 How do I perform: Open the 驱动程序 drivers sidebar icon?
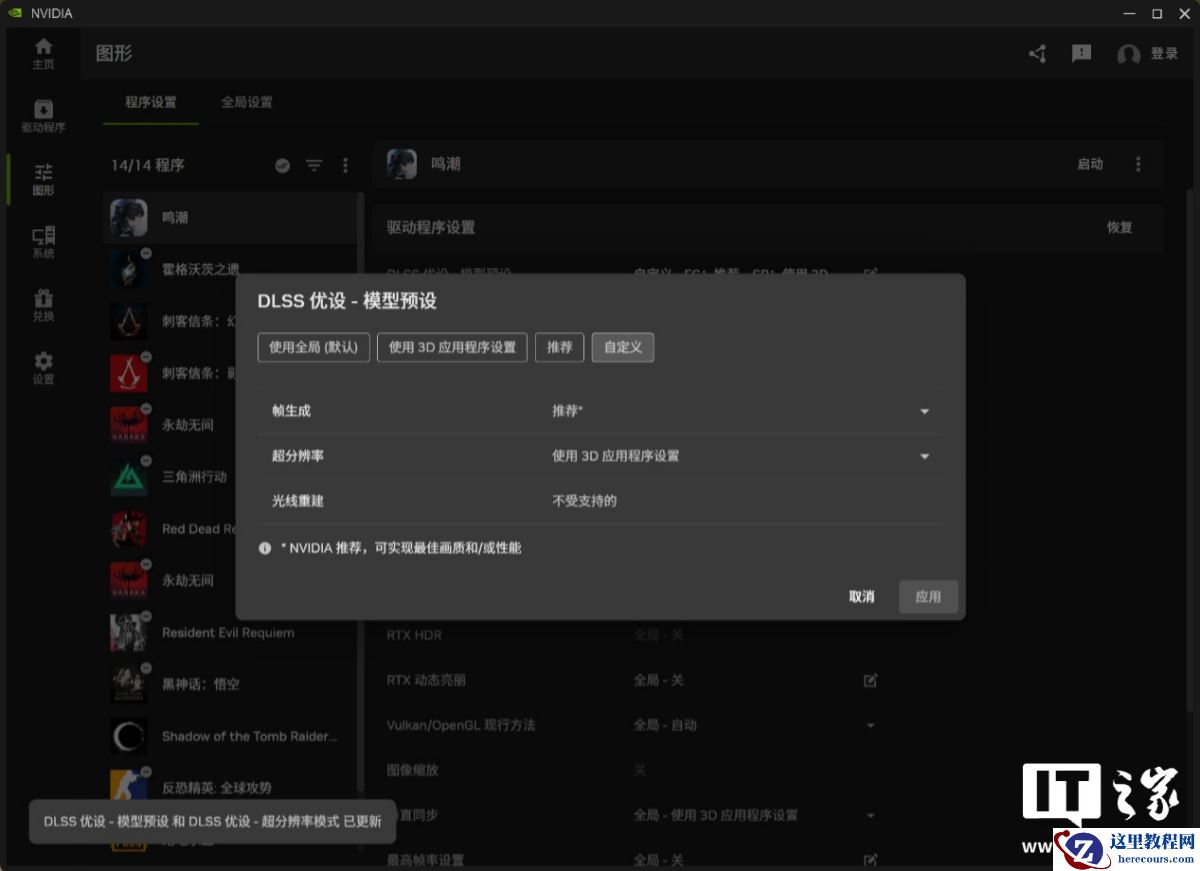(43, 116)
